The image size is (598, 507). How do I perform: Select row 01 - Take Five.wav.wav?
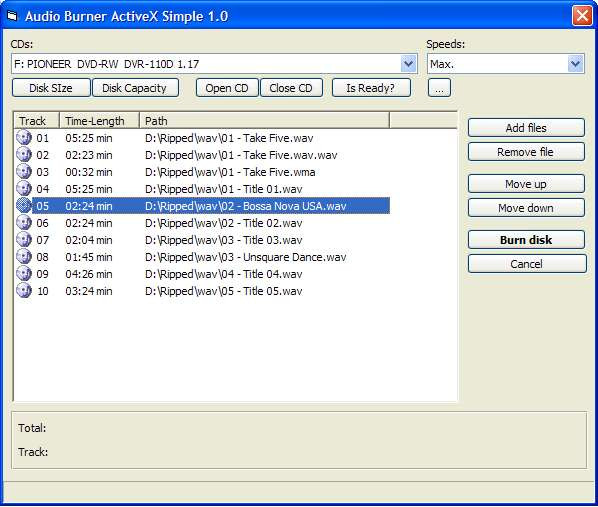tap(202, 155)
